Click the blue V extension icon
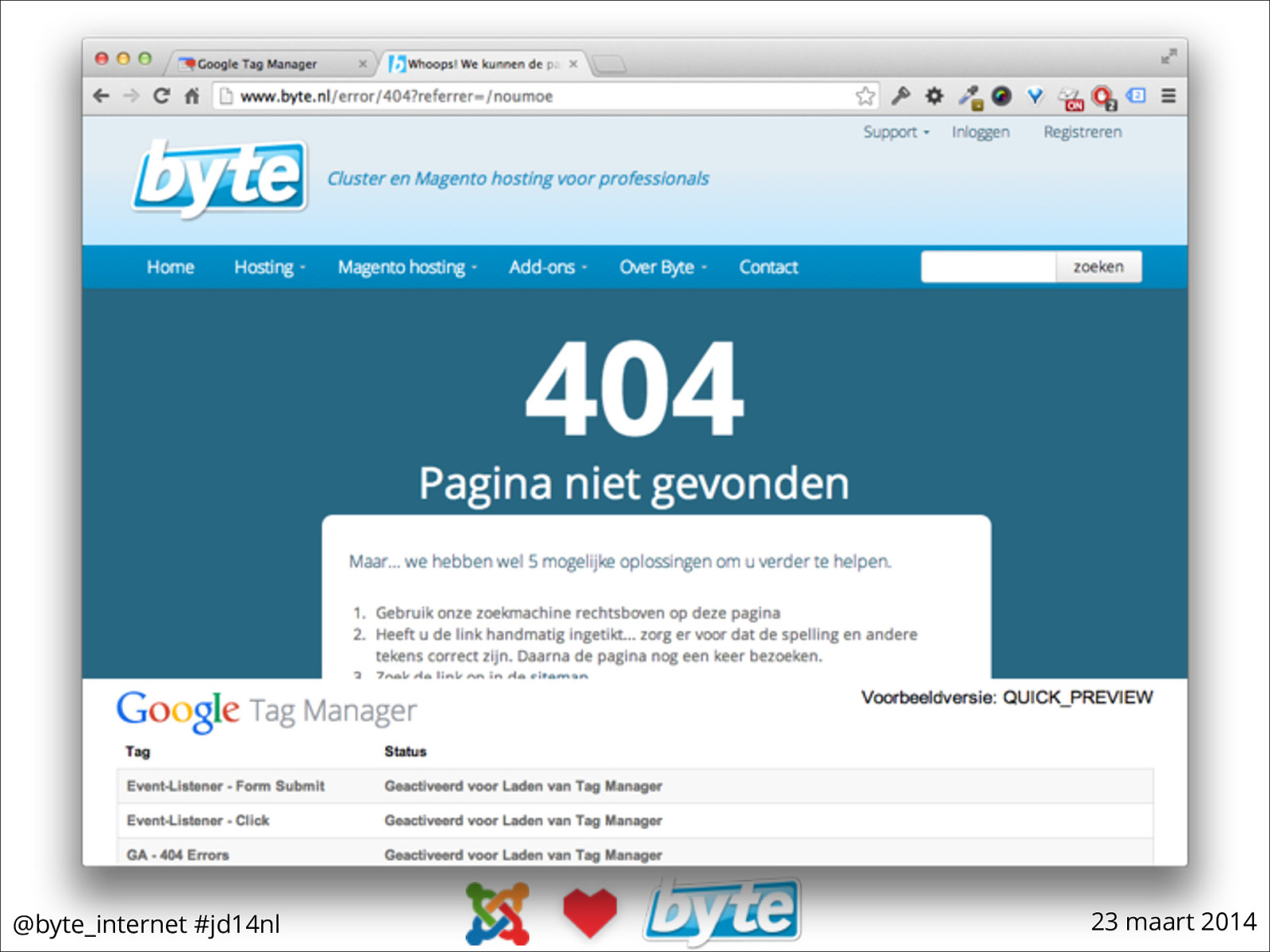Screen dimensions: 1270x952 coord(1035,96)
